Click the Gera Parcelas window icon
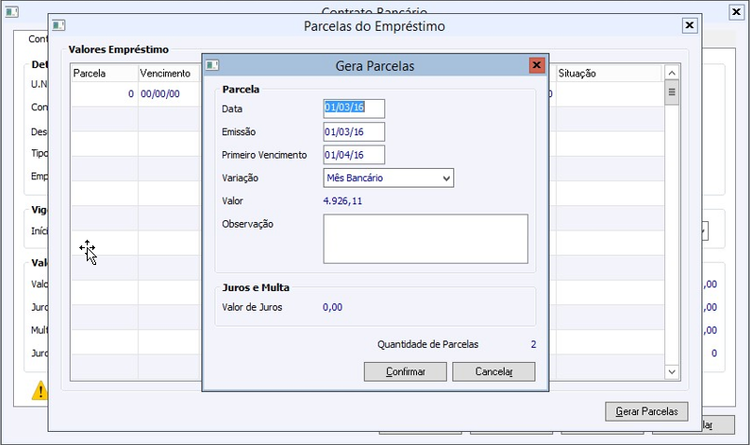This screenshot has height=445, width=750. 212,66
